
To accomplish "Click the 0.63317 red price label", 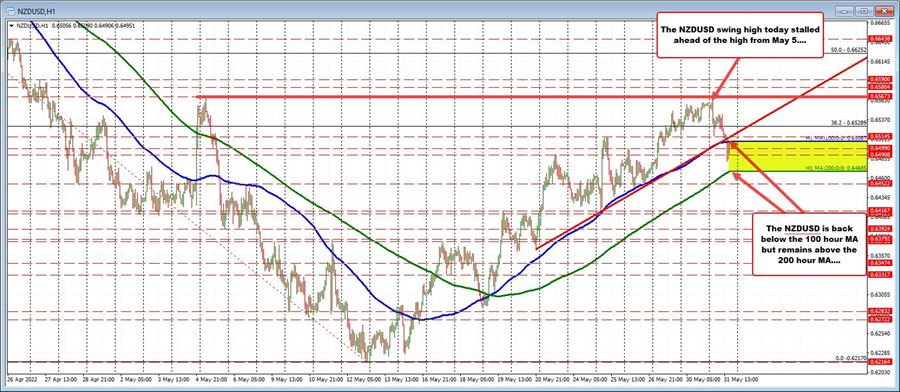I will 880,275.
